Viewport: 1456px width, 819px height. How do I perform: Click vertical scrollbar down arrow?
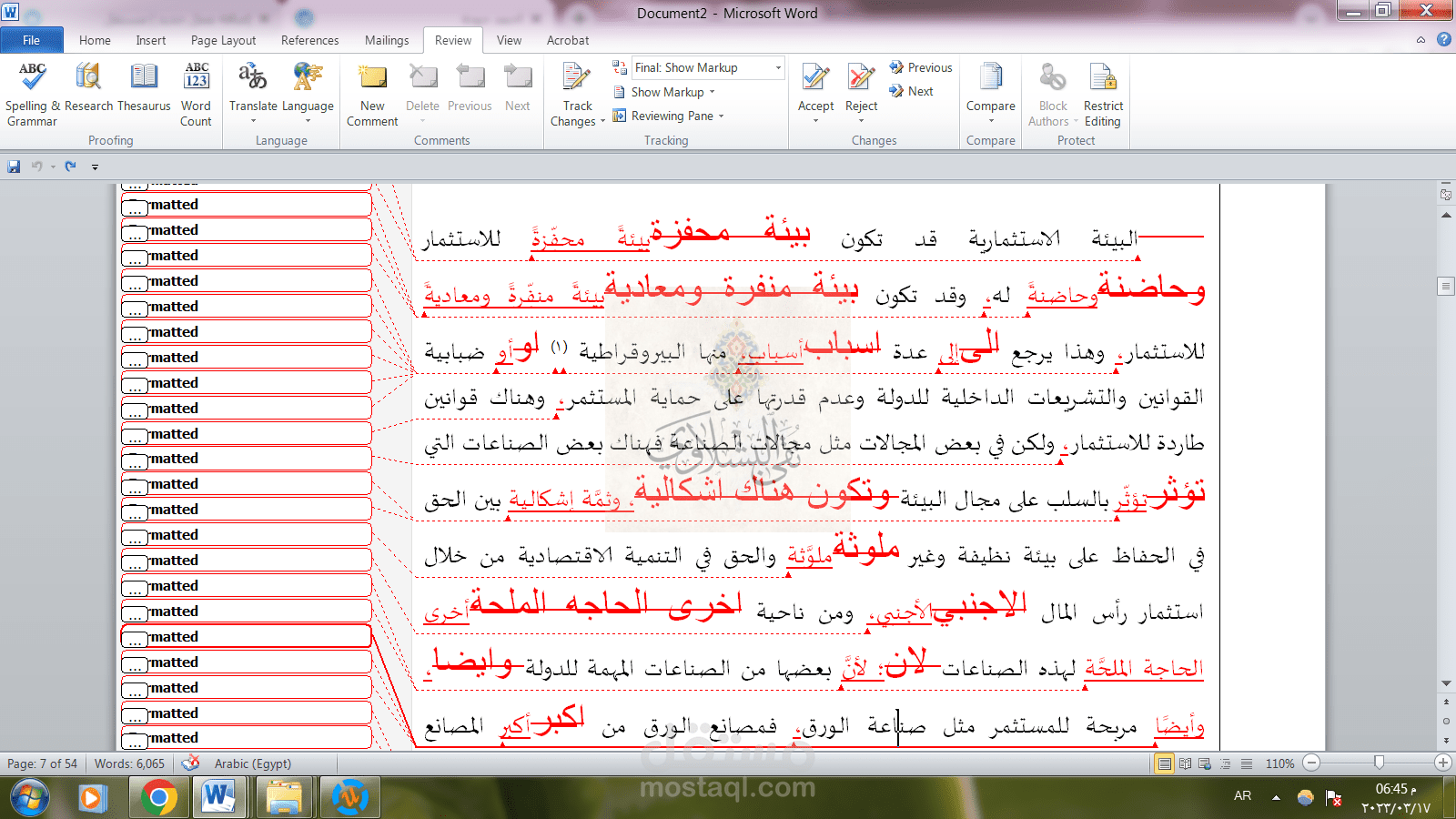1446,683
